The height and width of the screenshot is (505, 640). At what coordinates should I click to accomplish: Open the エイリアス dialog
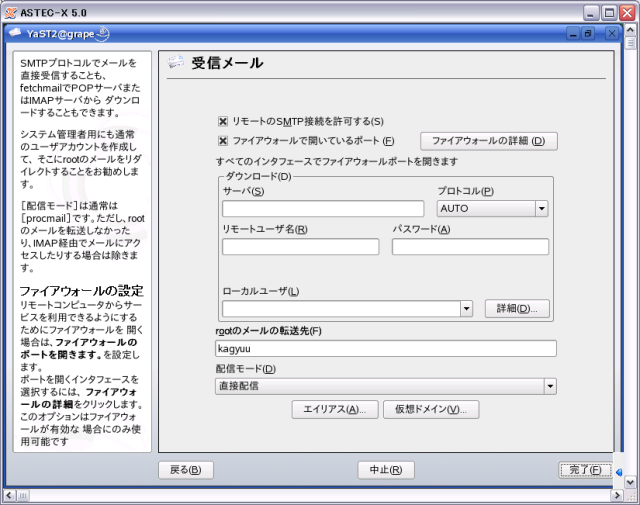coord(334,410)
